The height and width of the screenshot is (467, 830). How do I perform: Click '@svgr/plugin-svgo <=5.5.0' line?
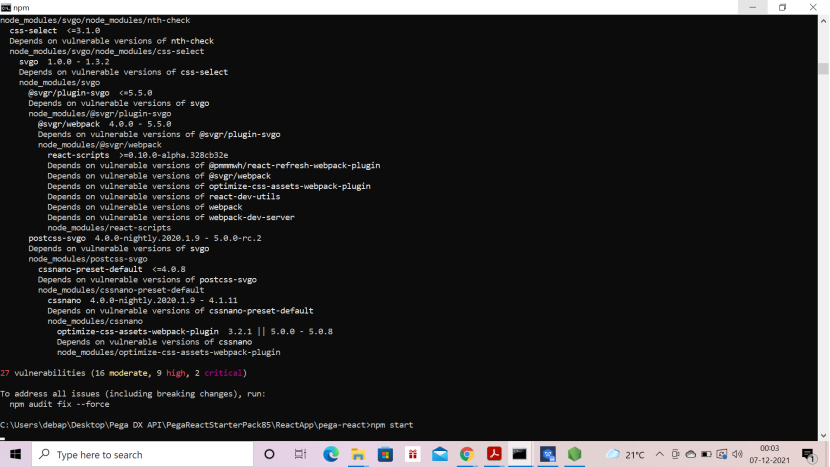90,93
